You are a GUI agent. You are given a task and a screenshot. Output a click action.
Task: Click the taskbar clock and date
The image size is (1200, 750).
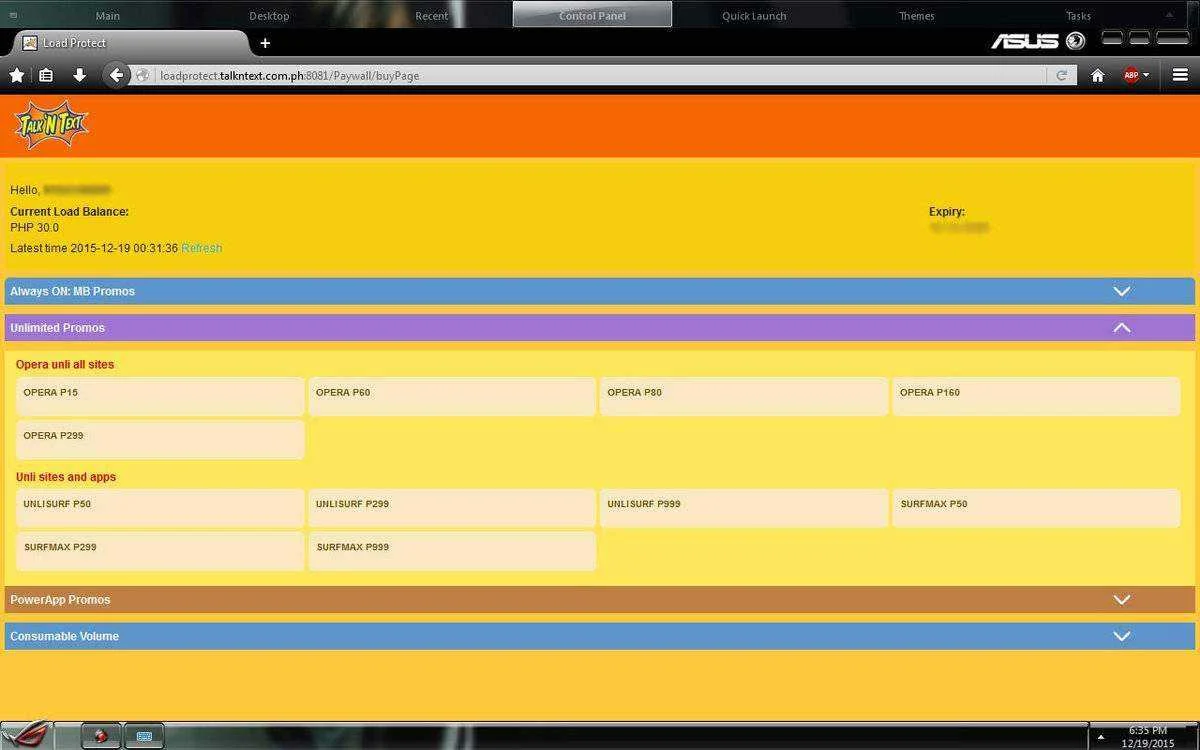[1147, 737]
